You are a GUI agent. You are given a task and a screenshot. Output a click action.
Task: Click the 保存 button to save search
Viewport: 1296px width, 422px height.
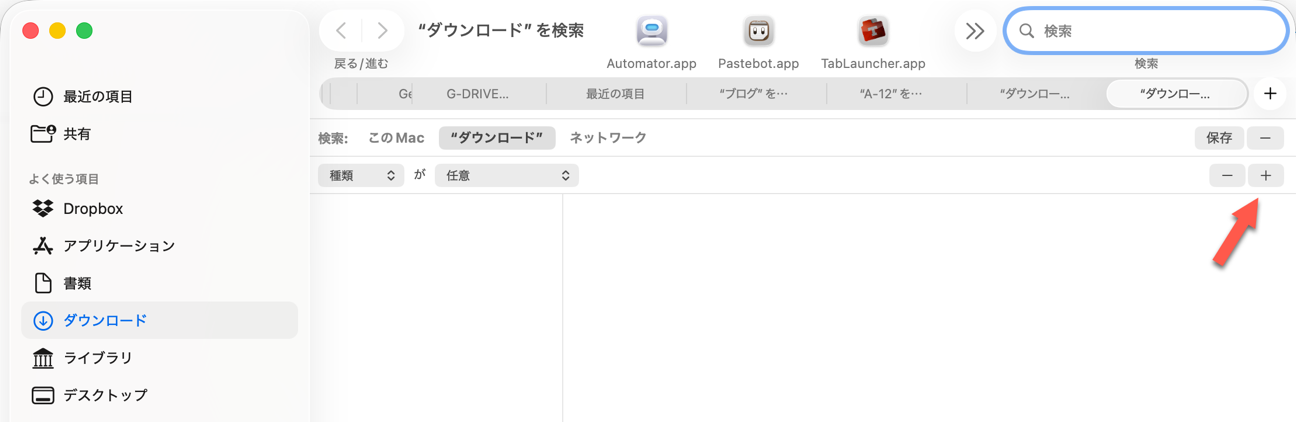1219,138
